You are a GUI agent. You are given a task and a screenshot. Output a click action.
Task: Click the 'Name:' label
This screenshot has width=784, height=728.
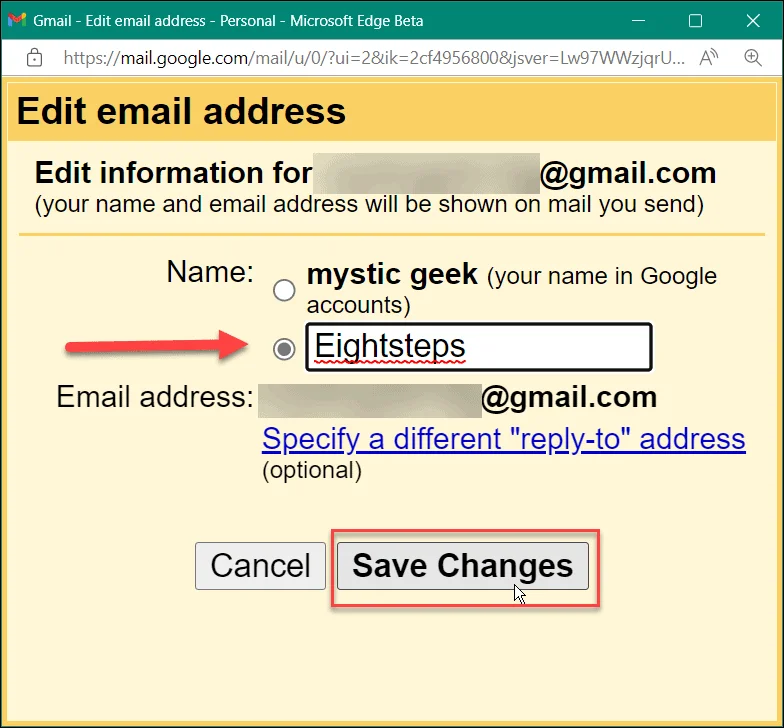coord(210,272)
